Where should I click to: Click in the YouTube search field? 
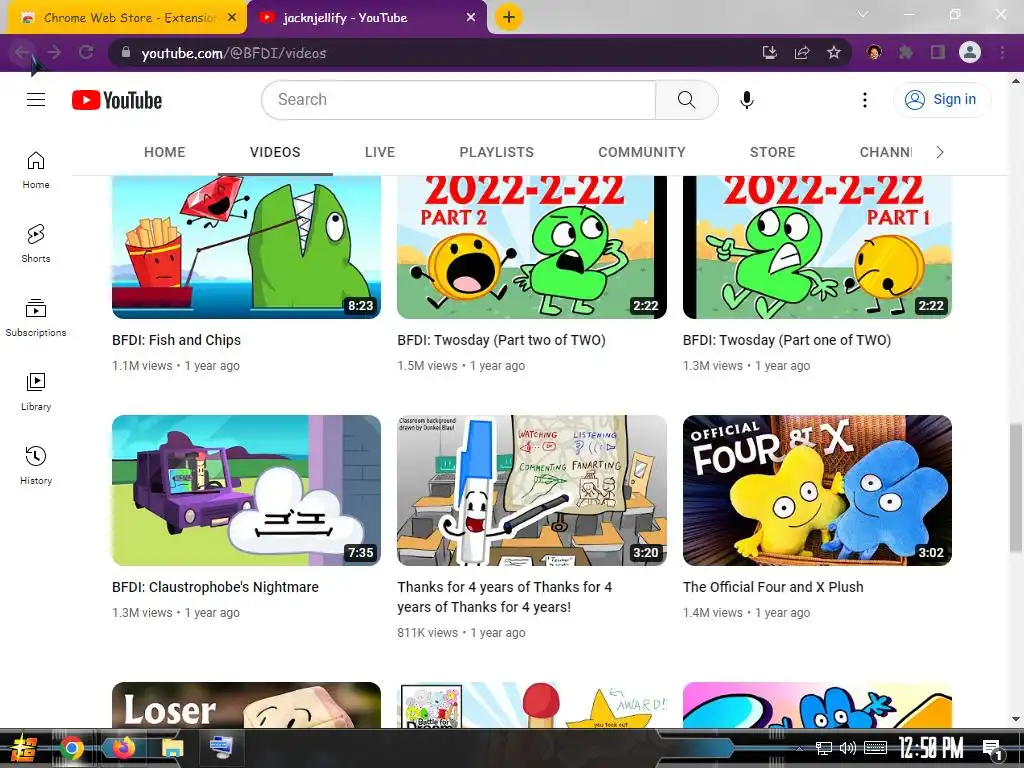458,99
